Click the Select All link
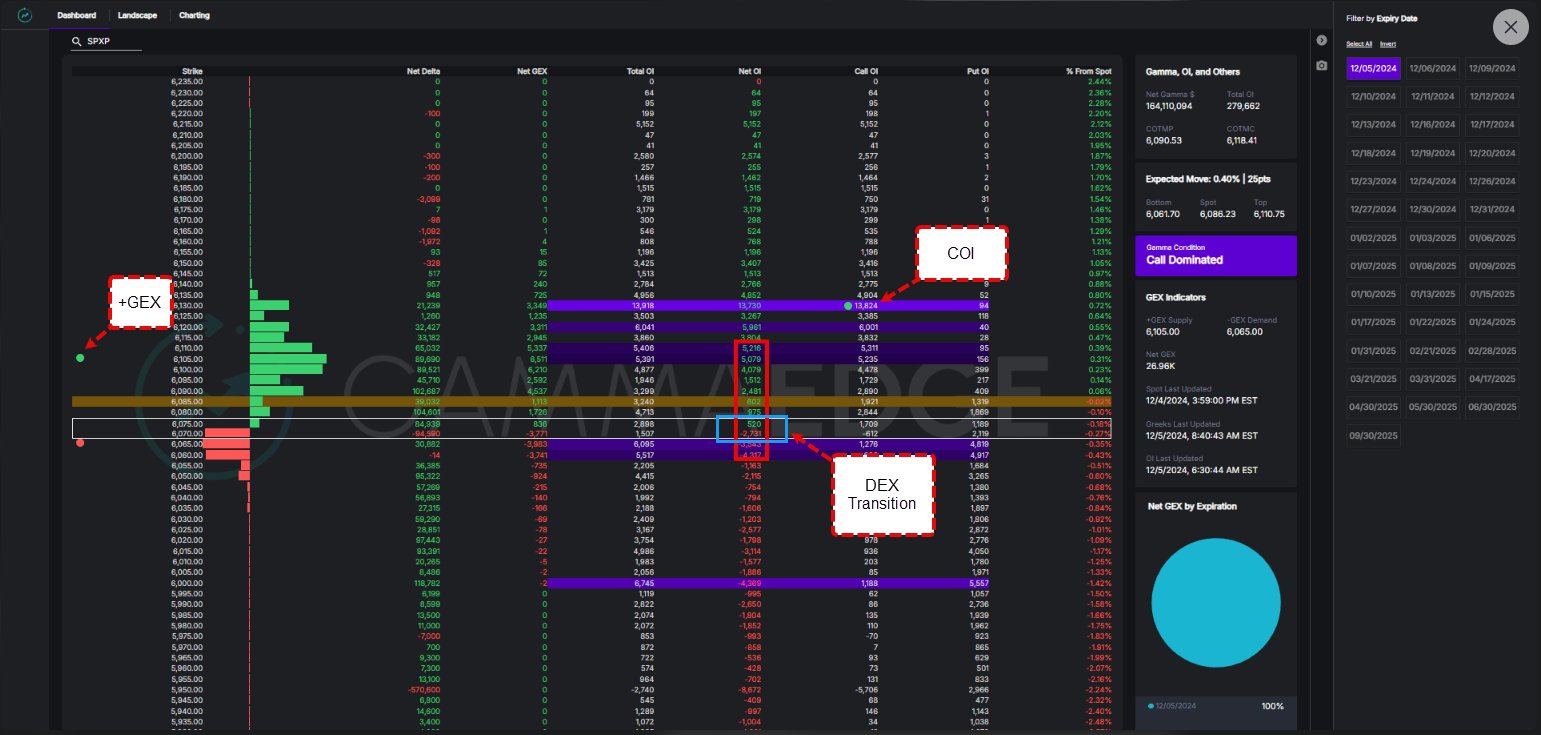The height and width of the screenshot is (735, 1541). 1361,44
